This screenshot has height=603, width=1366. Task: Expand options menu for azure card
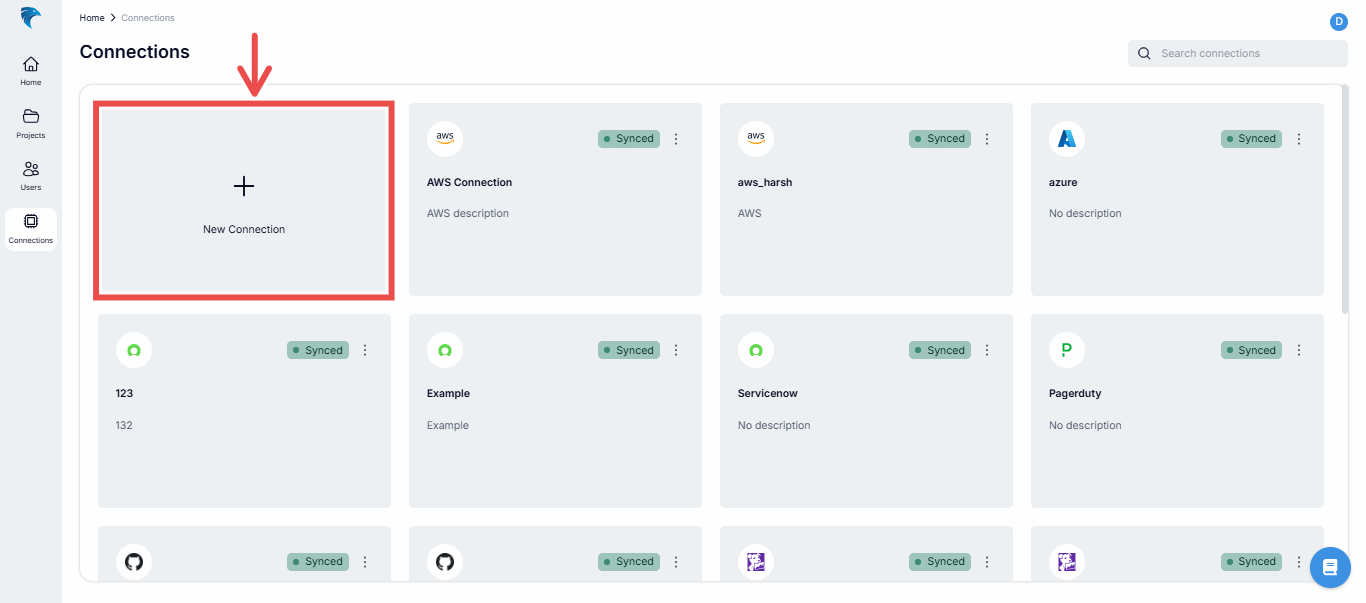[x=1299, y=139]
